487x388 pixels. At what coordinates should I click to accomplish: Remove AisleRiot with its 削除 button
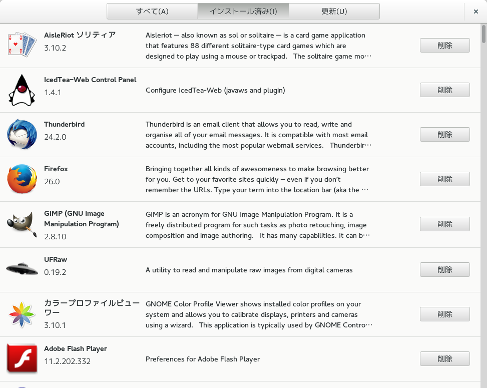(x=445, y=45)
